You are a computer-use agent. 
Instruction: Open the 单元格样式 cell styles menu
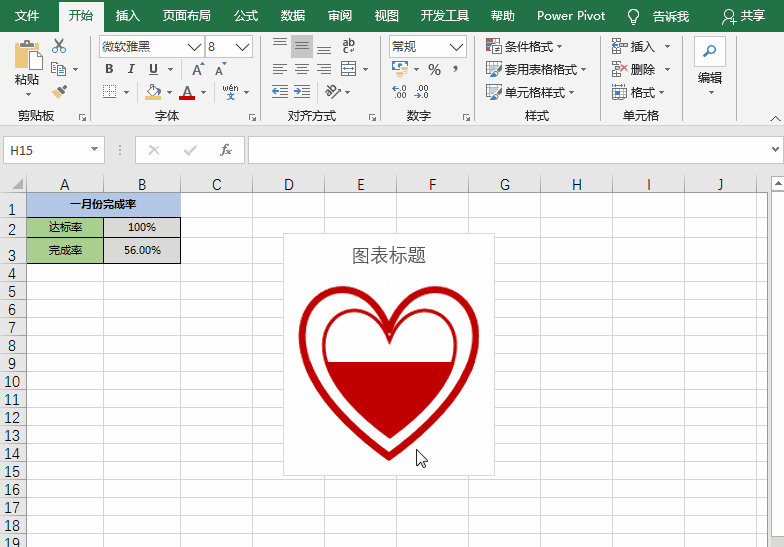[x=530, y=92]
